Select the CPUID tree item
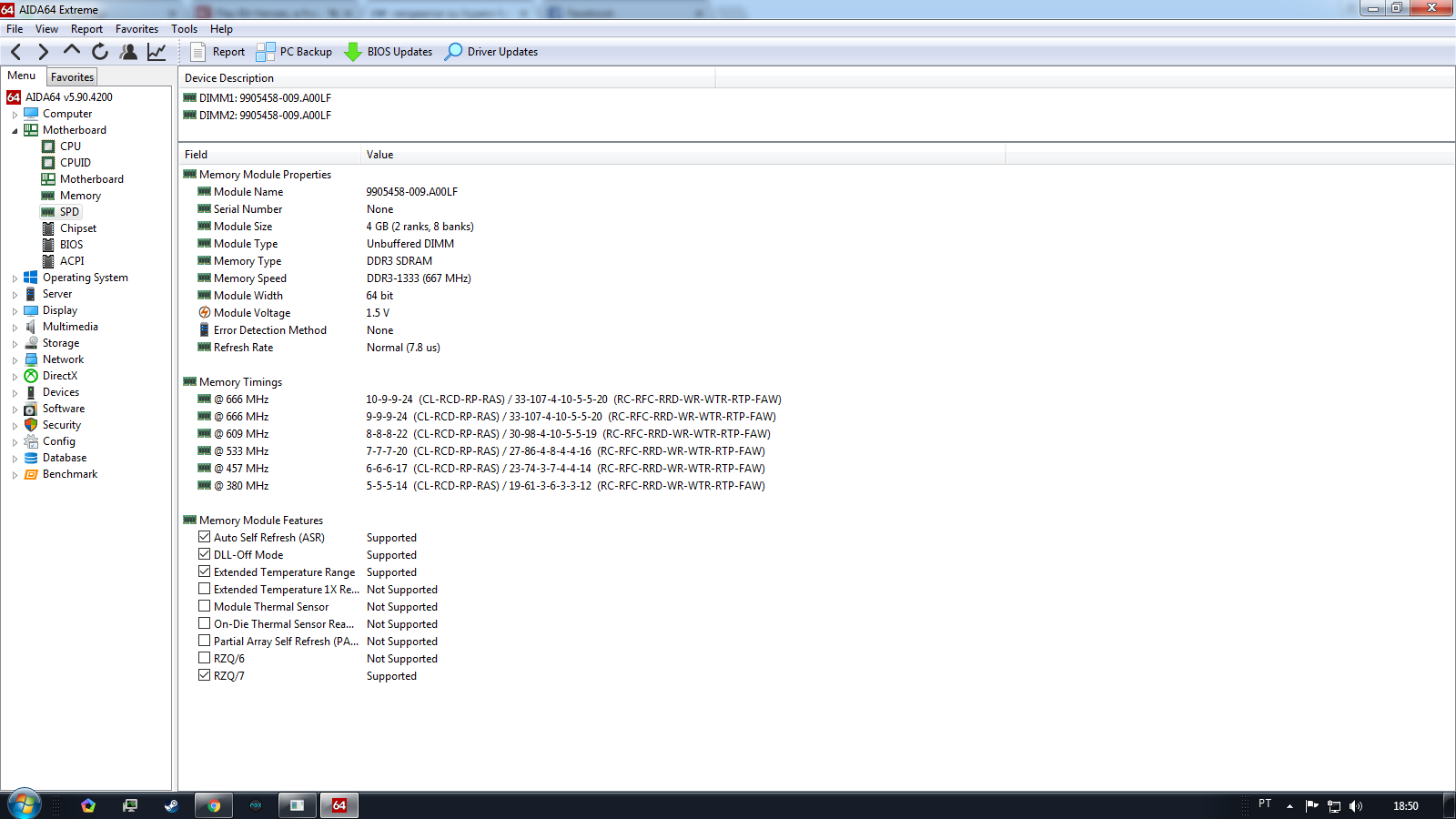 click(x=75, y=163)
